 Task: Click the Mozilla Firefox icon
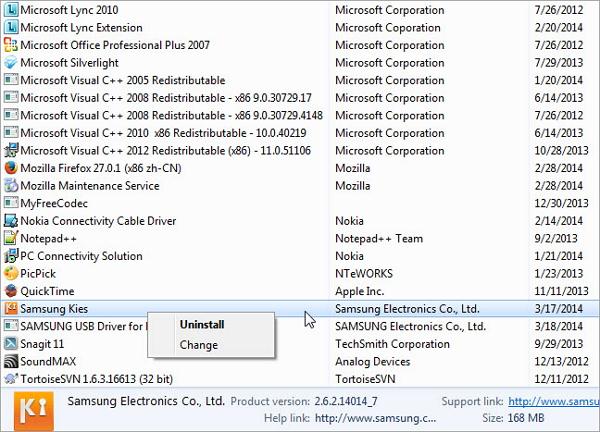point(11,168)
